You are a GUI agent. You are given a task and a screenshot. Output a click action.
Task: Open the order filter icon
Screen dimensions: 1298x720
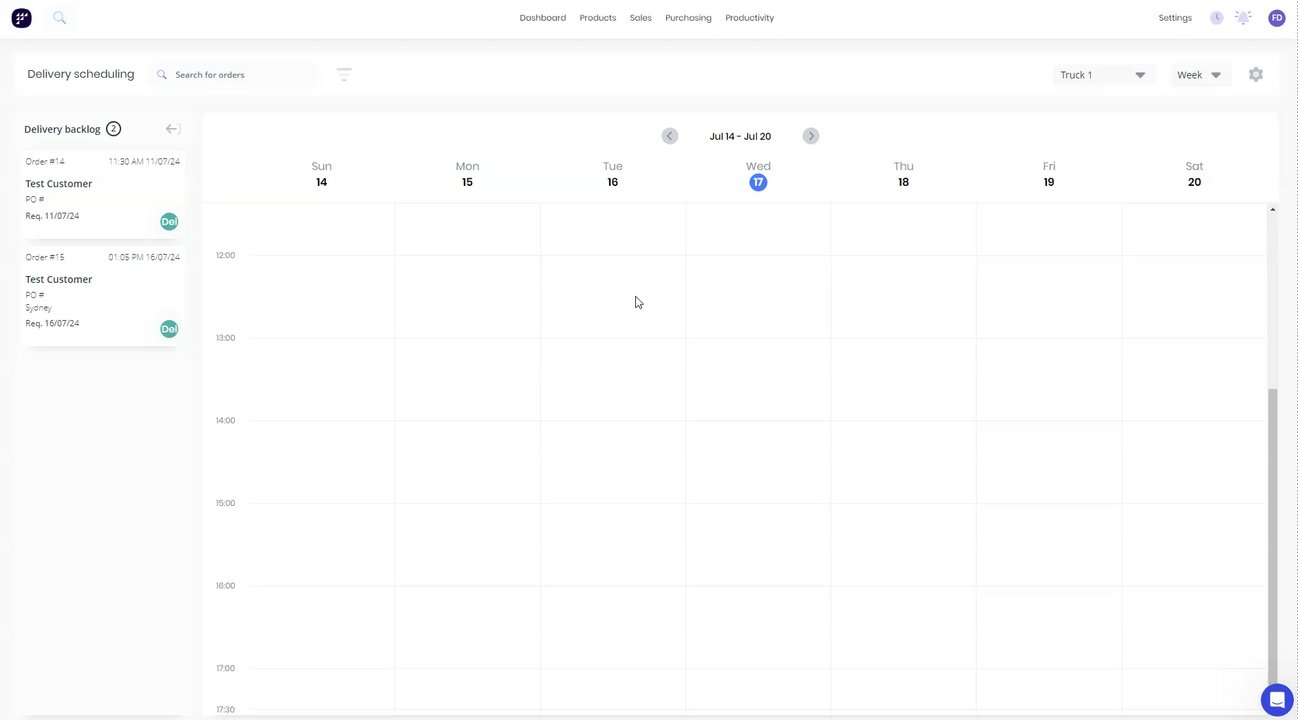(344, 74)
